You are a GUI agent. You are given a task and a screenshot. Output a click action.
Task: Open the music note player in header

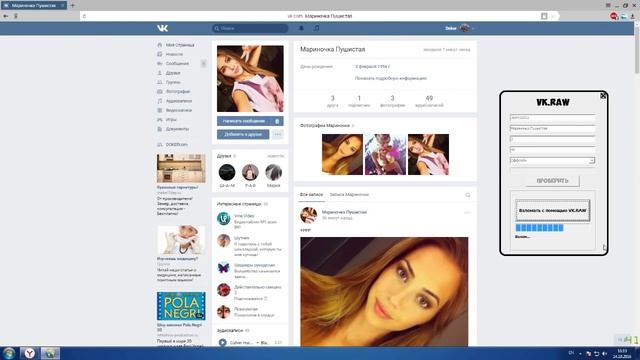tap(317, 28)
